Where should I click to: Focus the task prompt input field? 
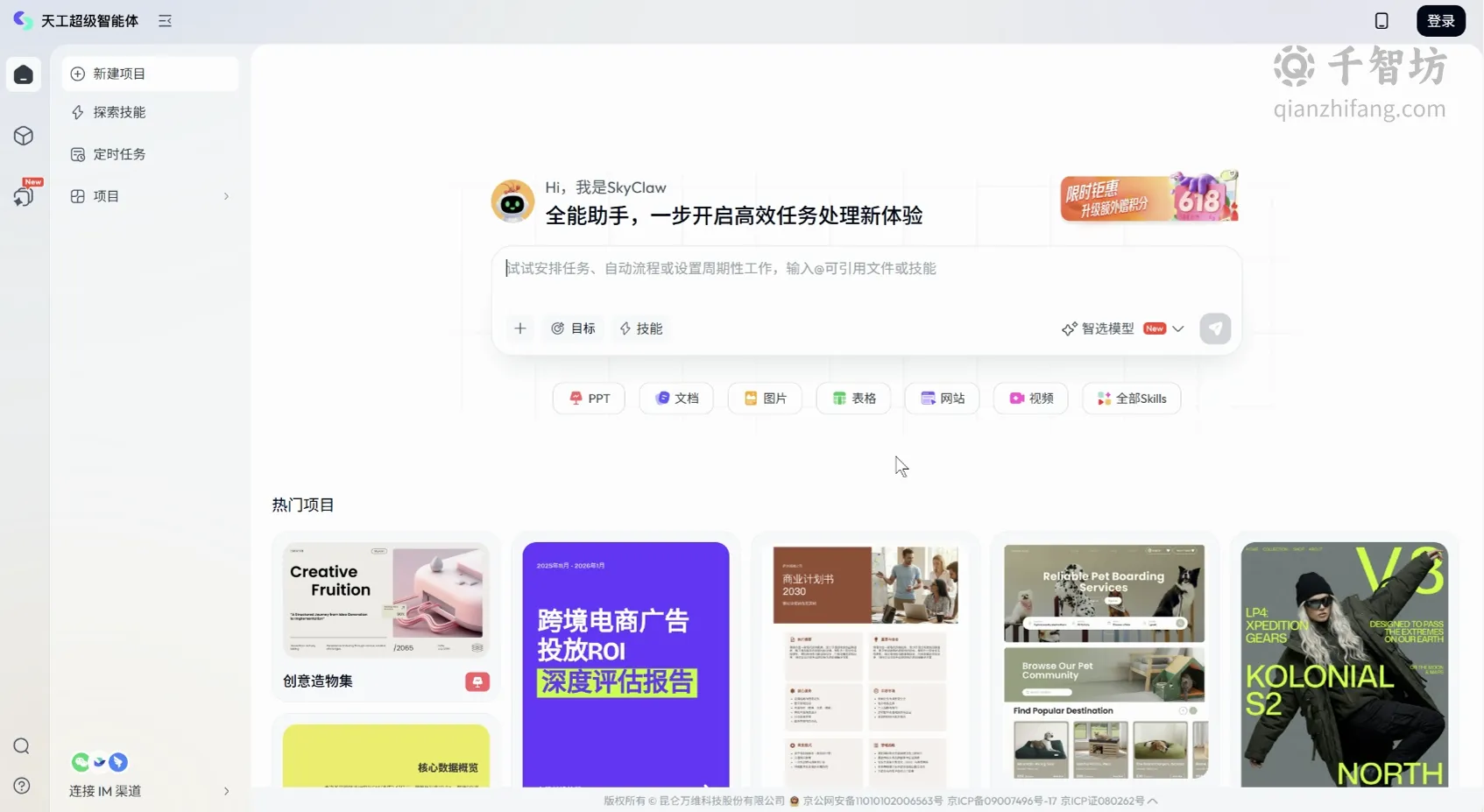pos(866,269)
